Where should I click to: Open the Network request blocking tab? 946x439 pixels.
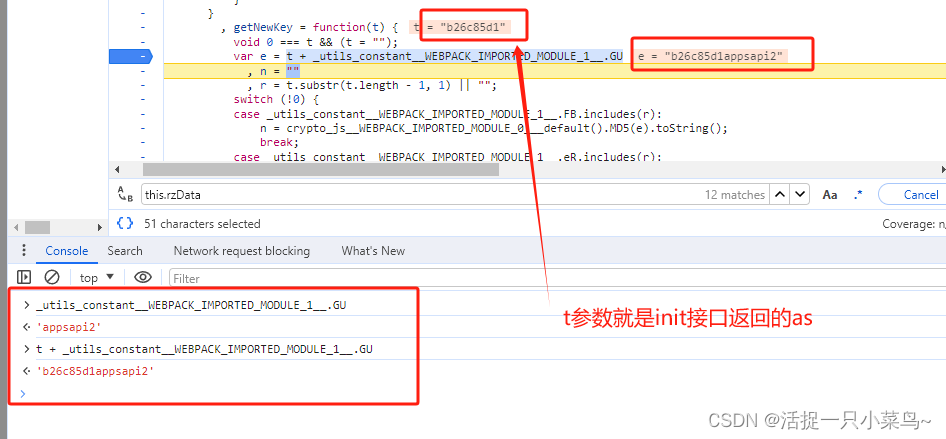point(241,251)
